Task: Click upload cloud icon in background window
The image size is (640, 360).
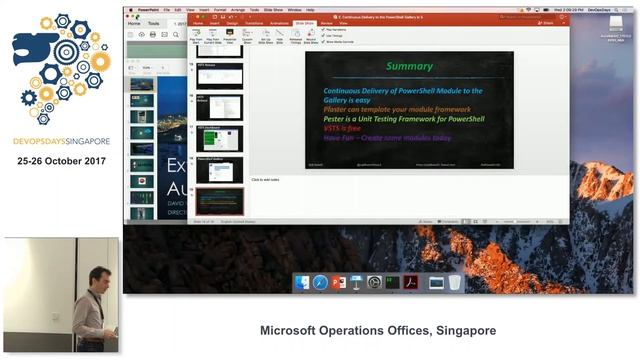Action: tap(142, 35)
